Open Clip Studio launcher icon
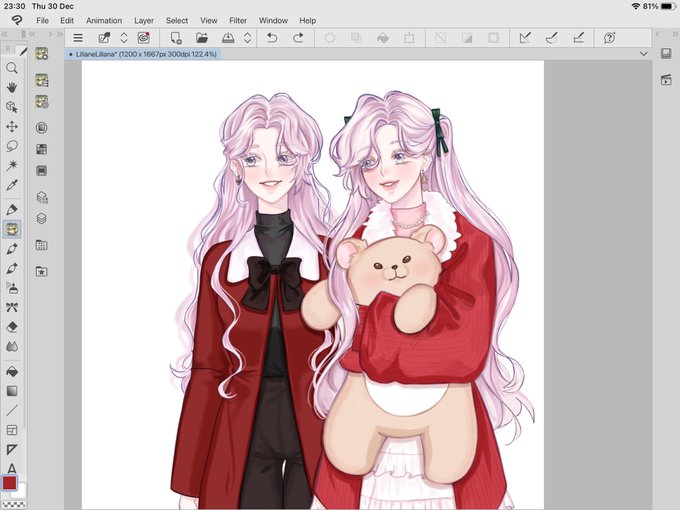Screen dimensions: 680x510 click(144, 38)
